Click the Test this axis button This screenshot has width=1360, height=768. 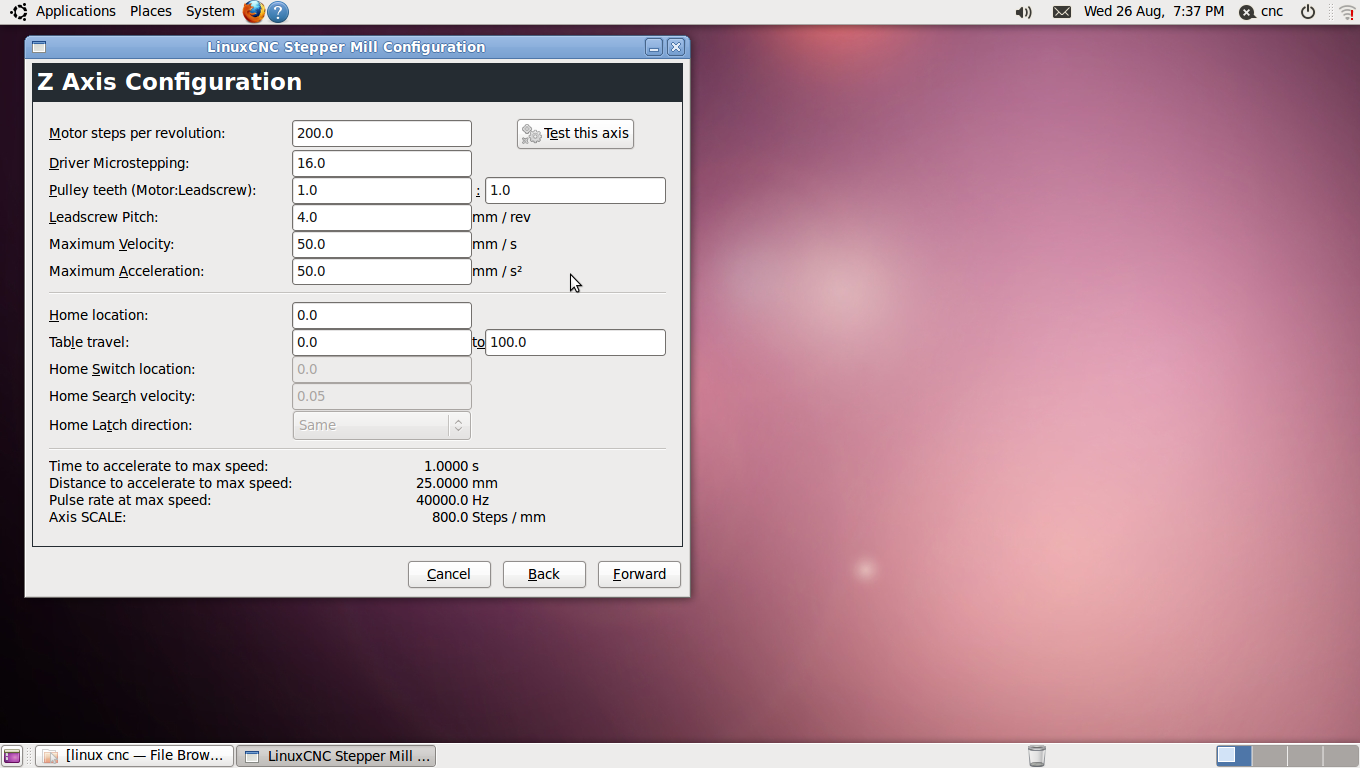(x=575, y=134)
